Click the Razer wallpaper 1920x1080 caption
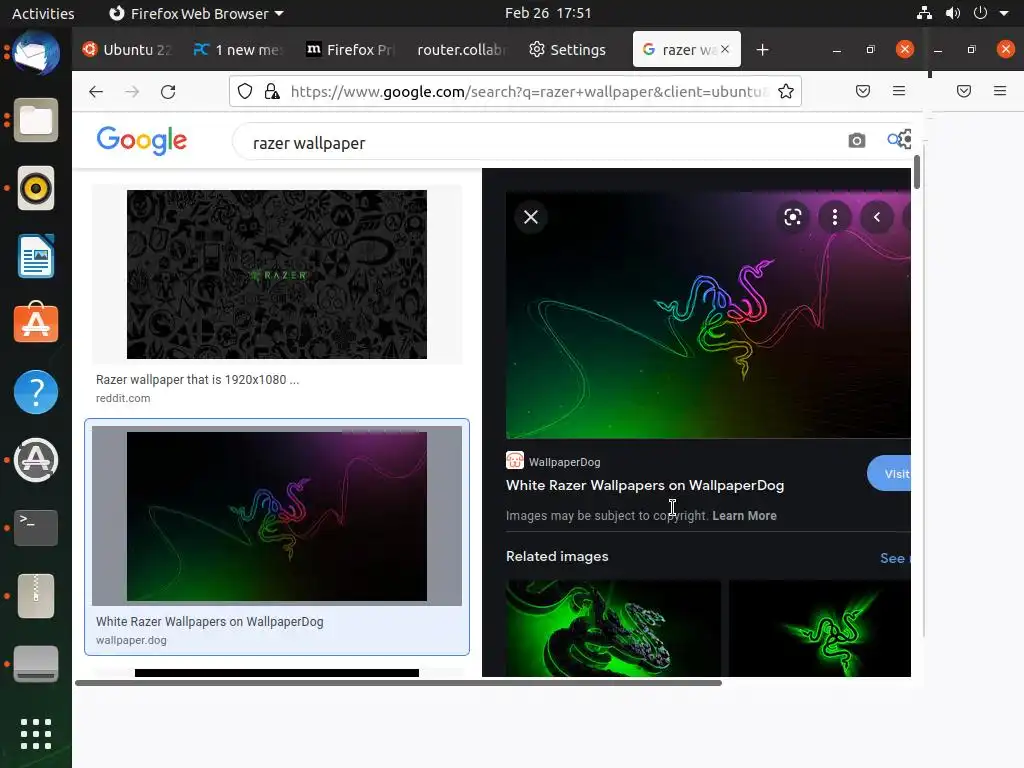This screenshot has height=768, width=1024. click(197, 379)
